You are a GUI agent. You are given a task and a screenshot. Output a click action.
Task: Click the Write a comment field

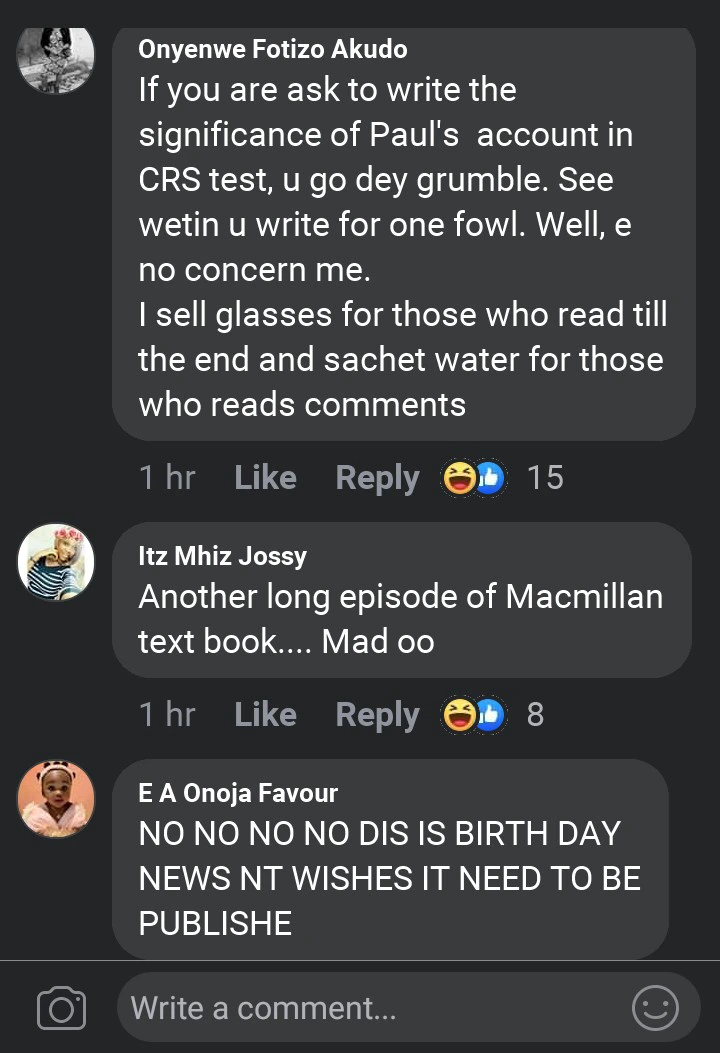coord(370,1008)
